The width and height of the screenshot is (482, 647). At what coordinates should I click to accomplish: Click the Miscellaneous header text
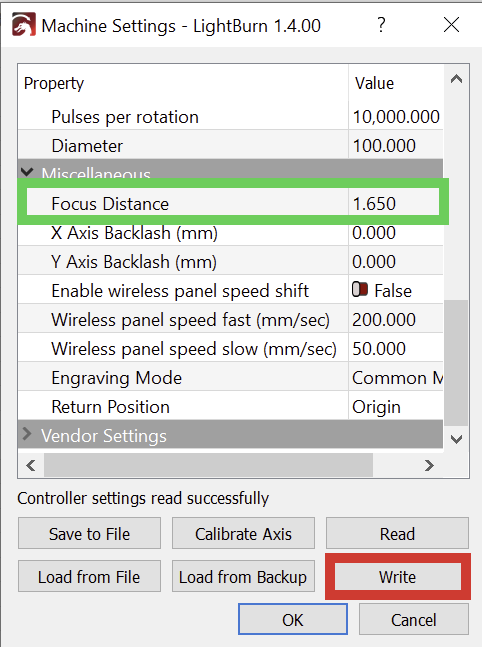tap(96, 172)
